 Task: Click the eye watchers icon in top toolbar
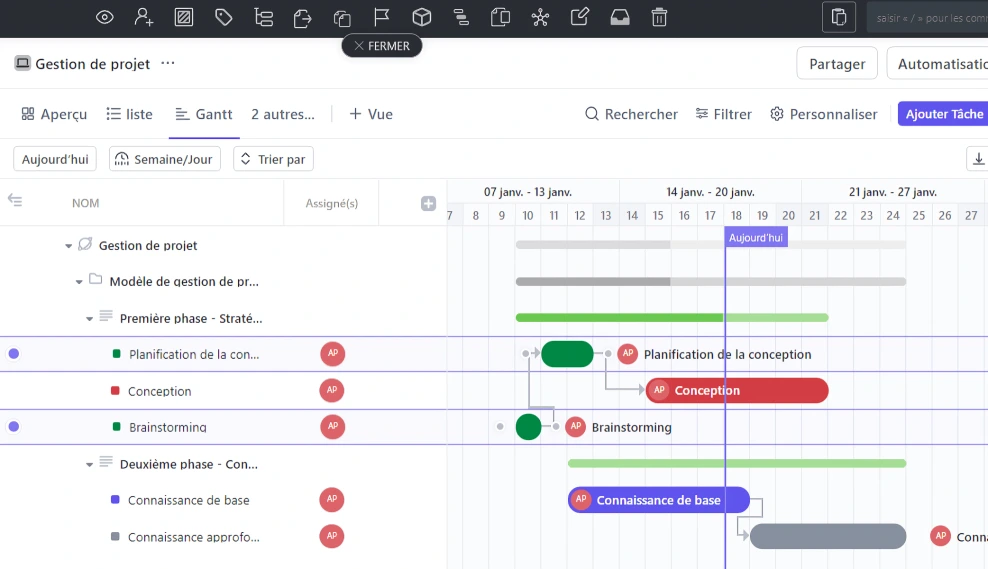click(105, 18)
